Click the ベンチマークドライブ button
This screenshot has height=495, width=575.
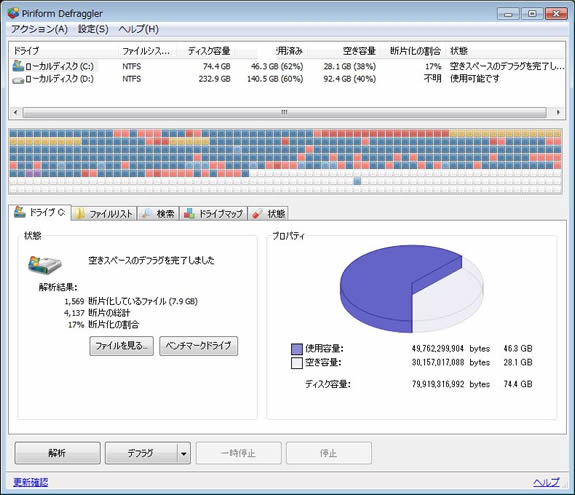(198, 346)
